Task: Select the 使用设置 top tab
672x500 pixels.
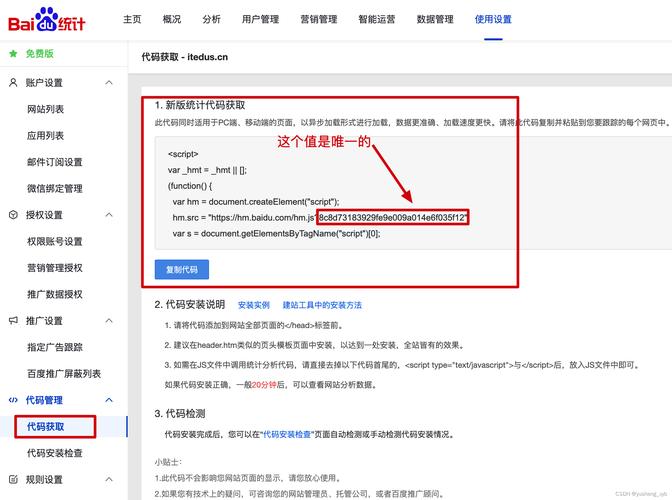Action: 493,19
